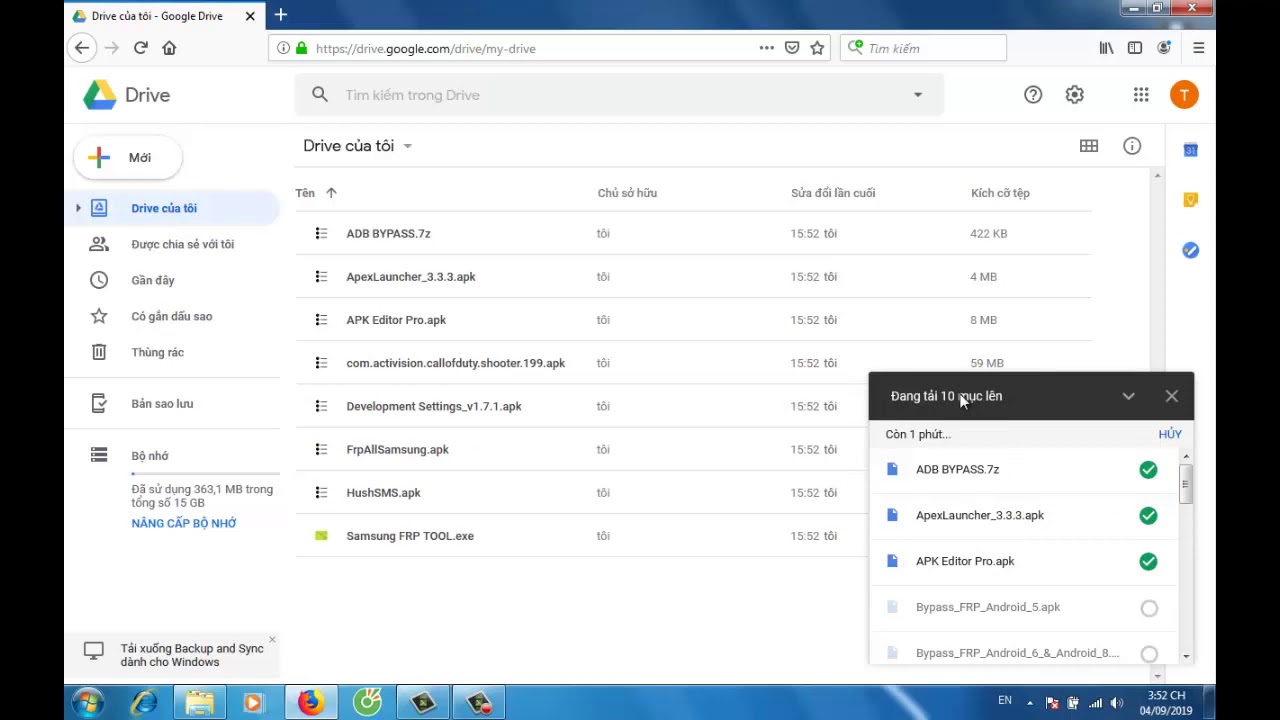The height and width of the screenshot is (720, 1280).
Task: Click Tải xuống Backup and Sync link
Action: coord(192,655)
